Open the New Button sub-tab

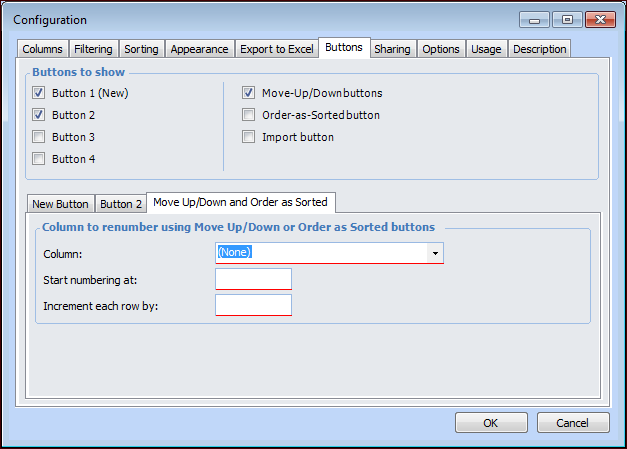[60, 204]
